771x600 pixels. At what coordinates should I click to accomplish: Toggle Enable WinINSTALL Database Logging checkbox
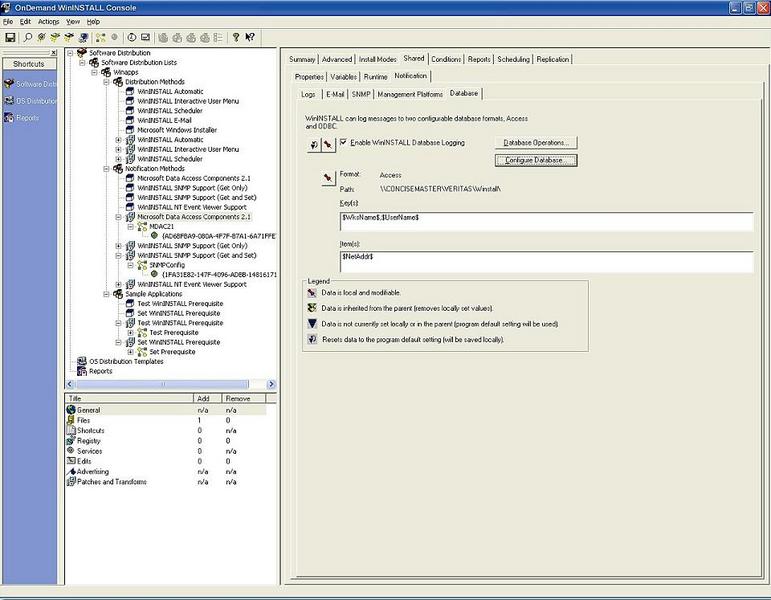[343, 142]
